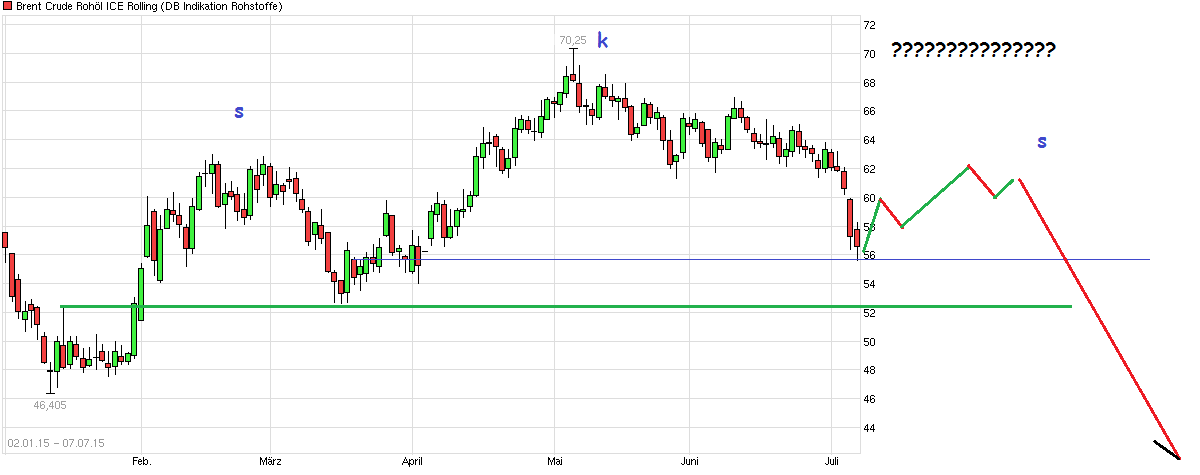Viewport: 1200px width, 475px height.
Task: Click the '44' value on the price axis
Action: [870, 428]
